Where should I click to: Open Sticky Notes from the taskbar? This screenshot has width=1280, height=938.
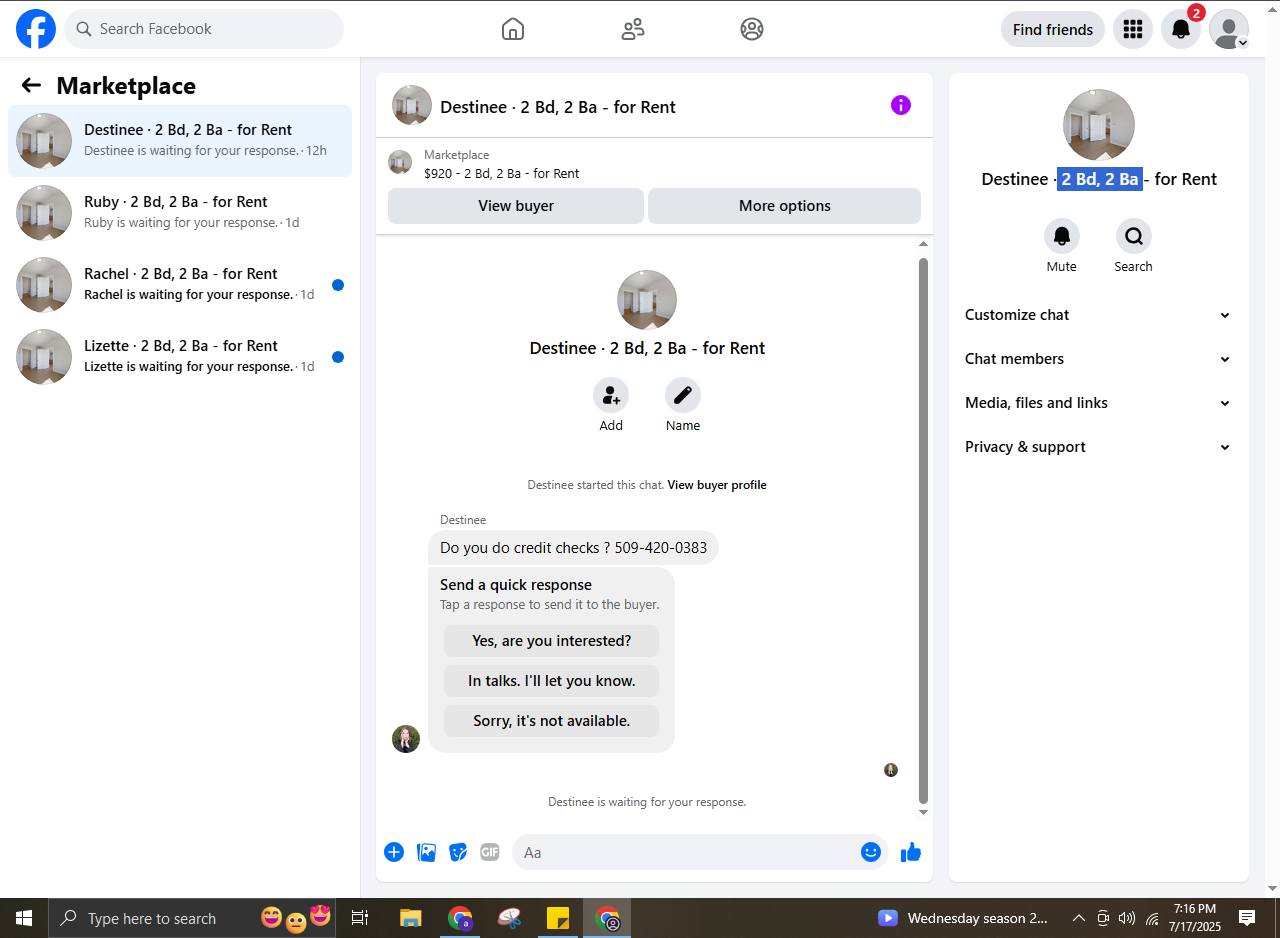coord(558,918)
